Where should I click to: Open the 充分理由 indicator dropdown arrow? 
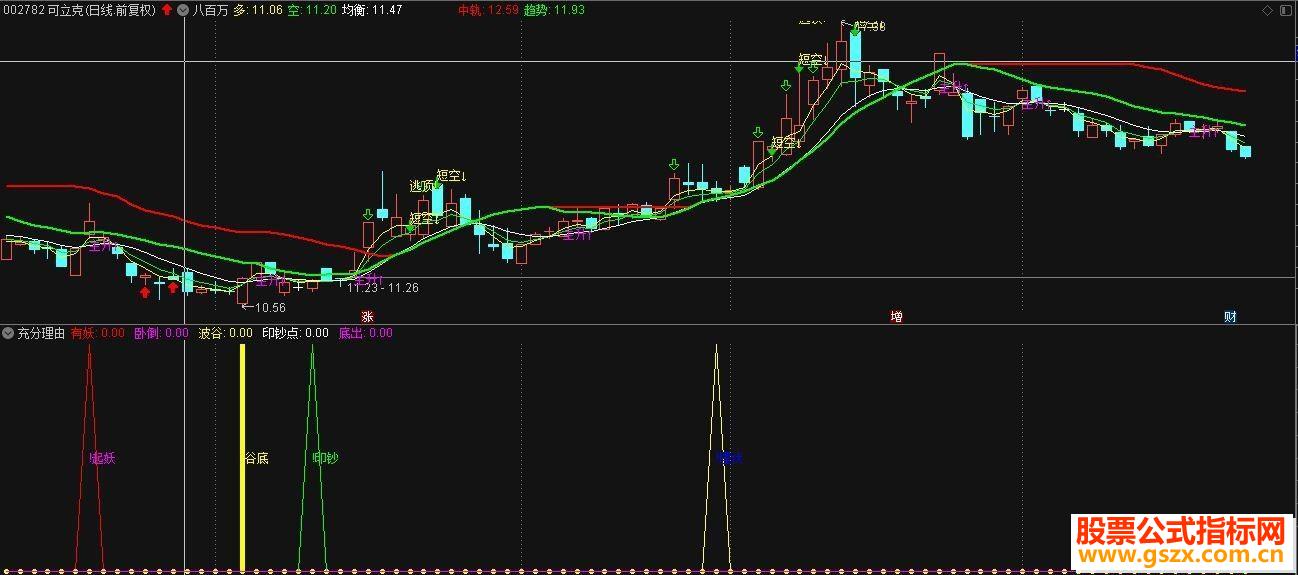[x=8, y=334]
